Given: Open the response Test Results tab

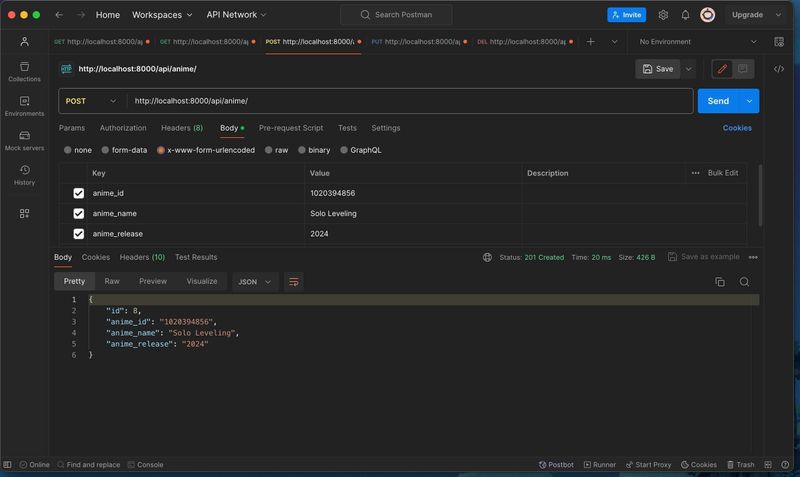Looking at the screenshot, I should tap(196, 257).
